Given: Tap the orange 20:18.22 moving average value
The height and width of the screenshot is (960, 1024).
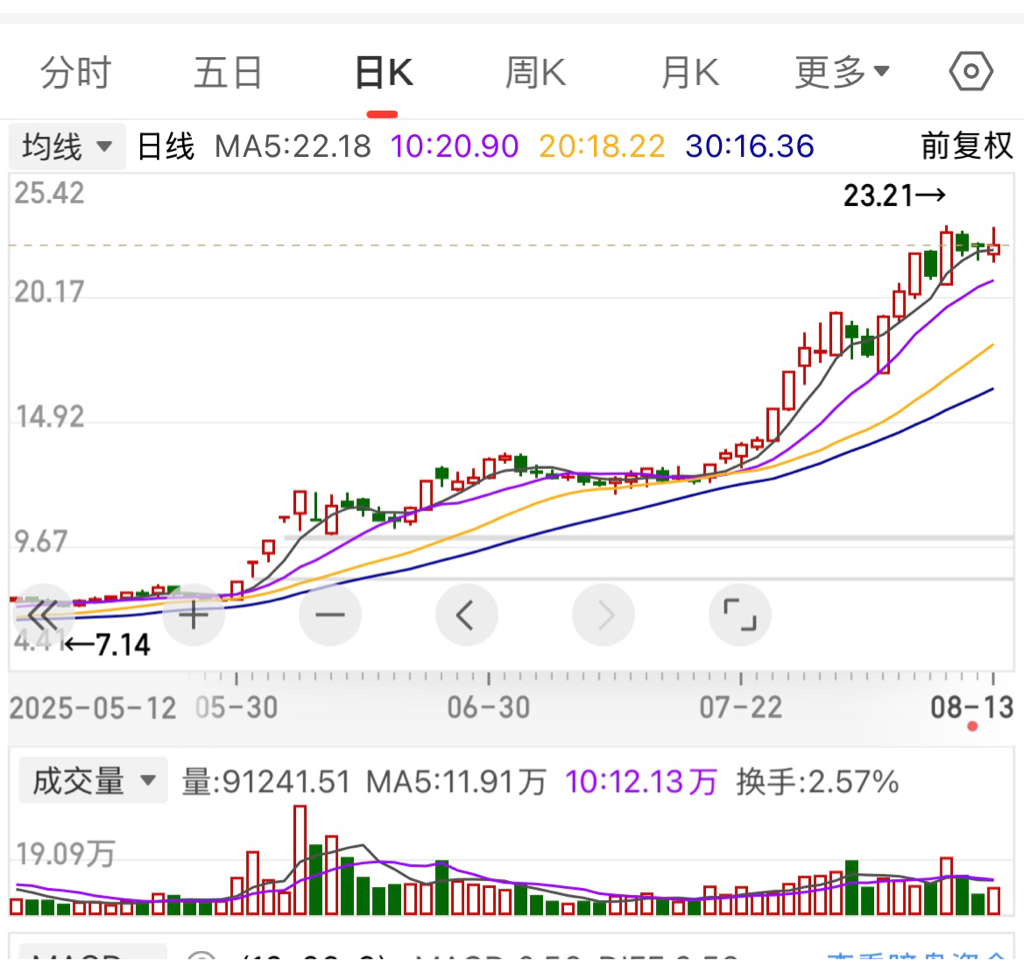Looking at the screenshot, I should pyautogui.click(x=602, y=146).
